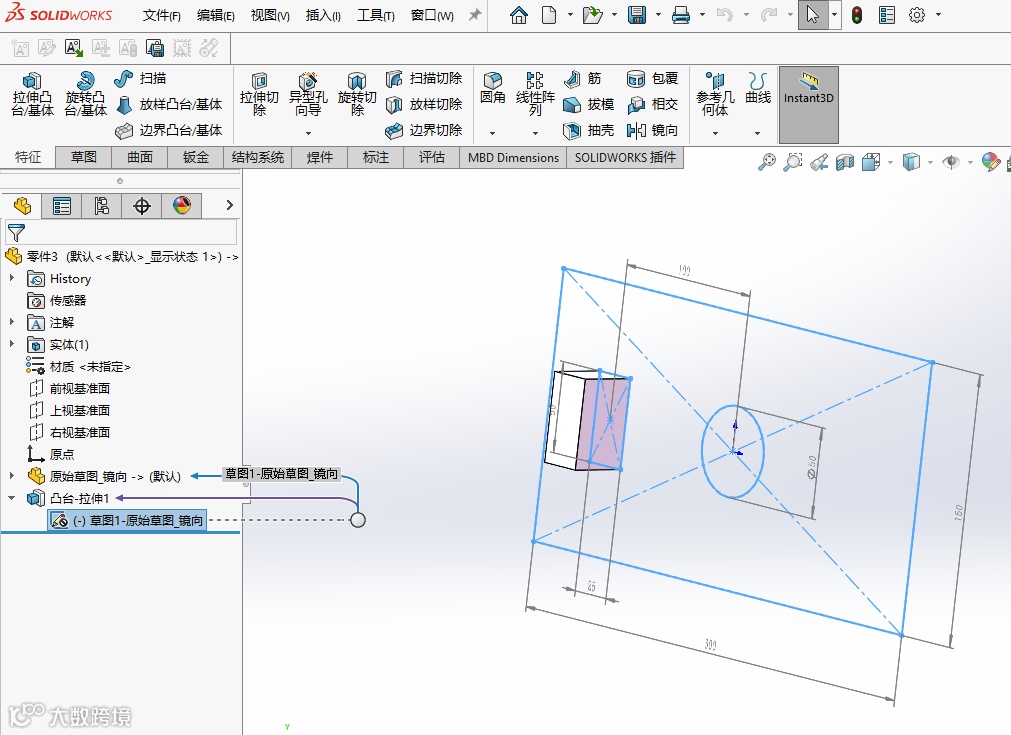Select the 旋转凸台/基体 revolve boss tool
The width and height of the screenshot is (1011, 735).
[85, 95]
